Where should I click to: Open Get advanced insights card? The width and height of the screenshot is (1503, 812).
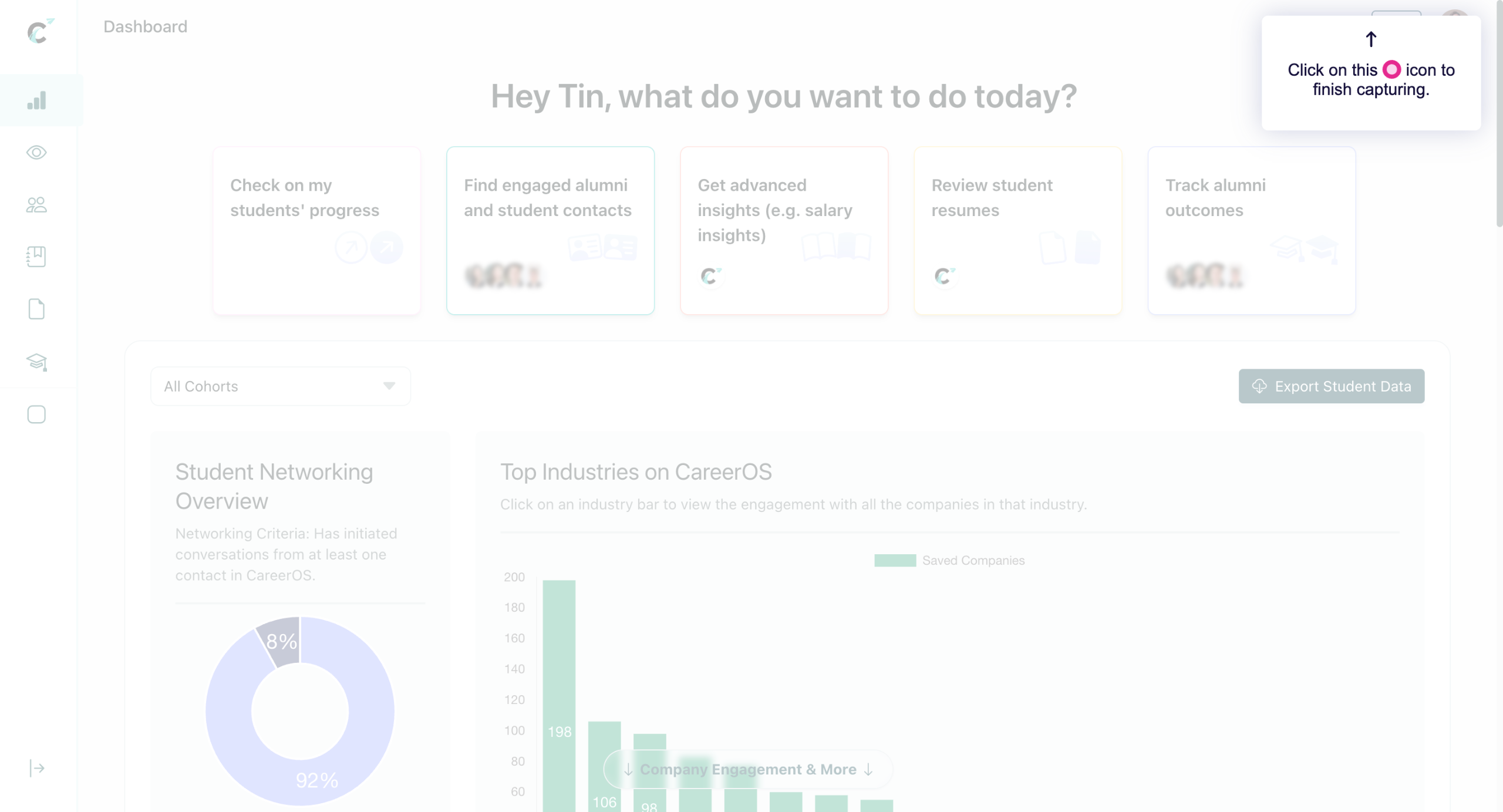(784, 231)
